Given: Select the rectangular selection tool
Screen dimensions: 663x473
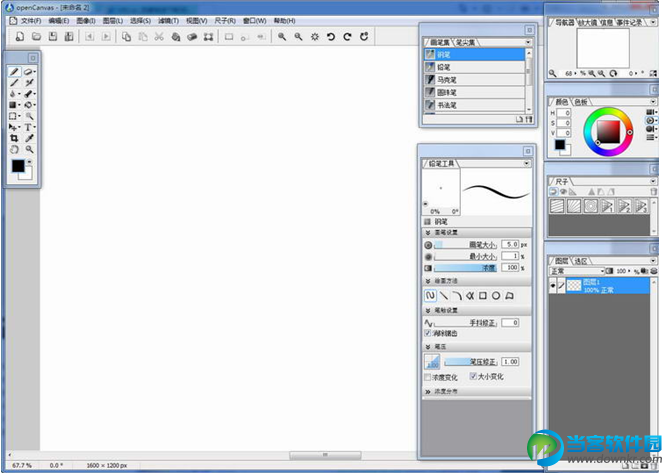Looking at the screenshot, I should [14, 116].
